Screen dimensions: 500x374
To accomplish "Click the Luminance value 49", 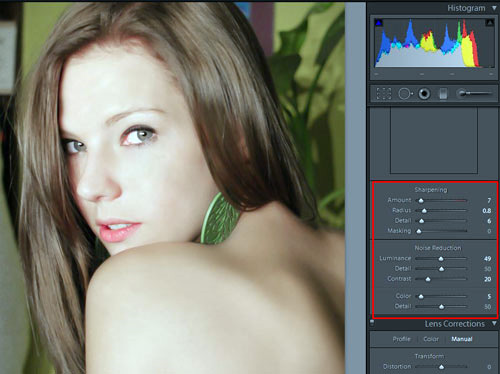I will 487,259.
